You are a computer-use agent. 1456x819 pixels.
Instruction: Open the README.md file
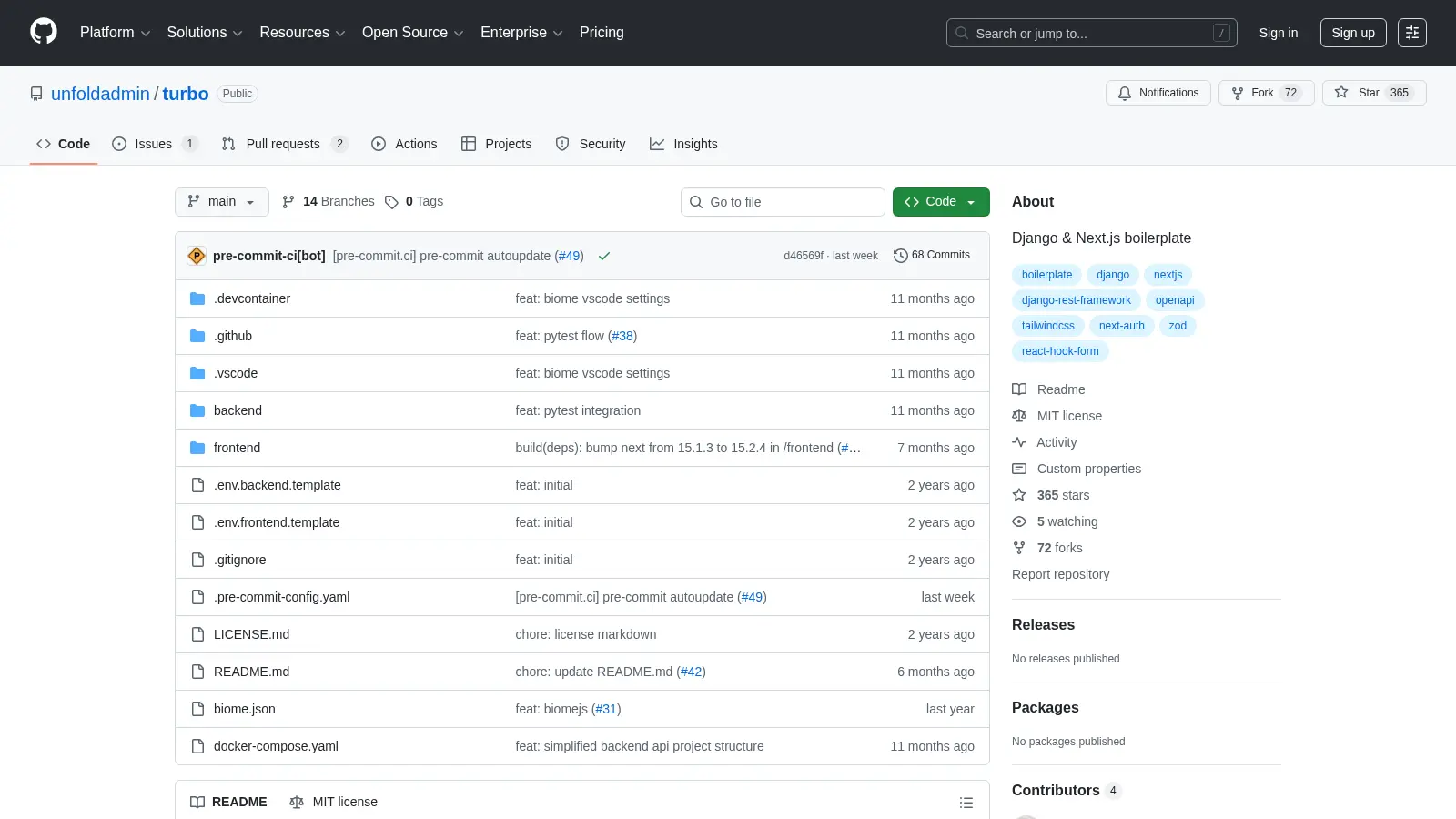pos(251,672)
